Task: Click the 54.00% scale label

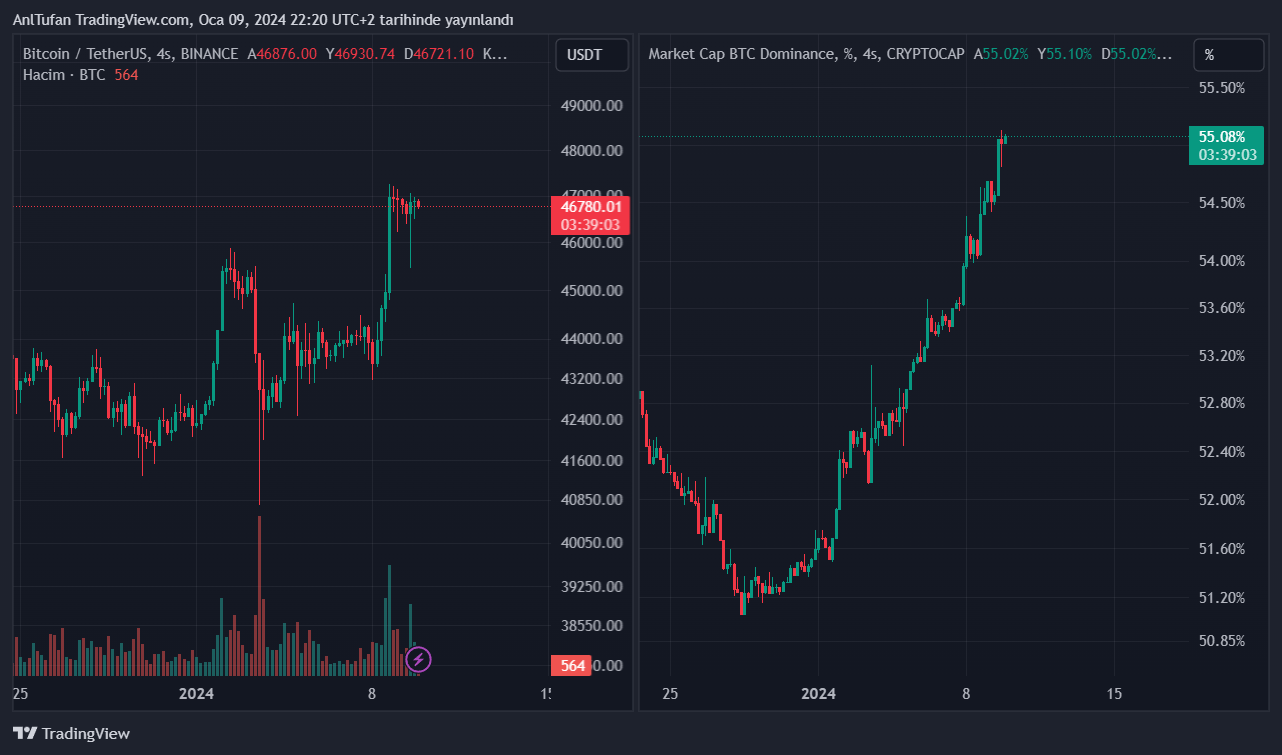Action: (1221, 261)
